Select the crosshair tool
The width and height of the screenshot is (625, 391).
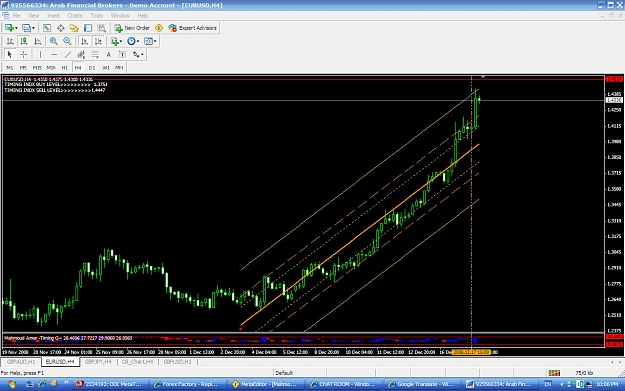[x=24, y=54]
